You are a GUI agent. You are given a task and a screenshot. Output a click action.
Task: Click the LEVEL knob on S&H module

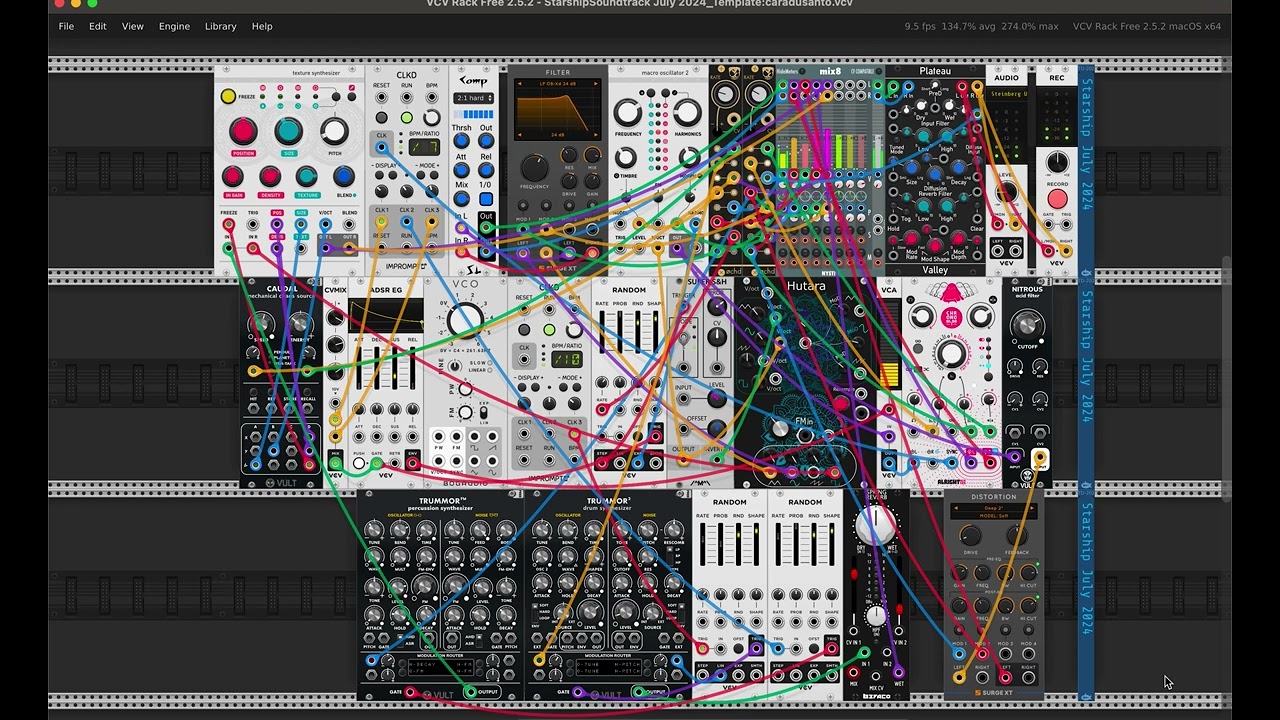pyautogui.click(x=716, y=400)
